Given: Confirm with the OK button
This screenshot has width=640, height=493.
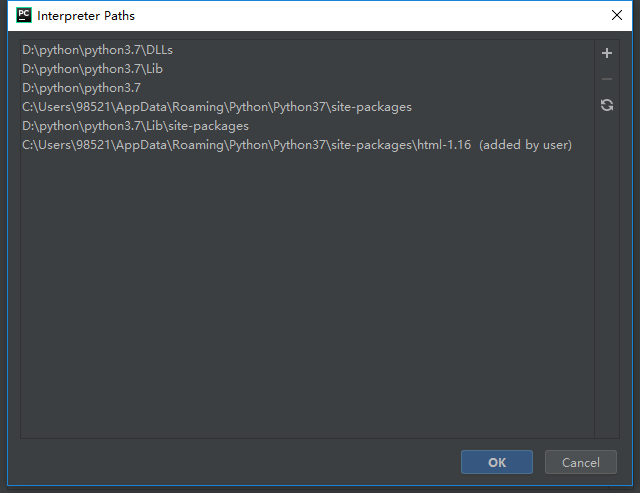Looking at the screenshot, I should tap(497, 462).
